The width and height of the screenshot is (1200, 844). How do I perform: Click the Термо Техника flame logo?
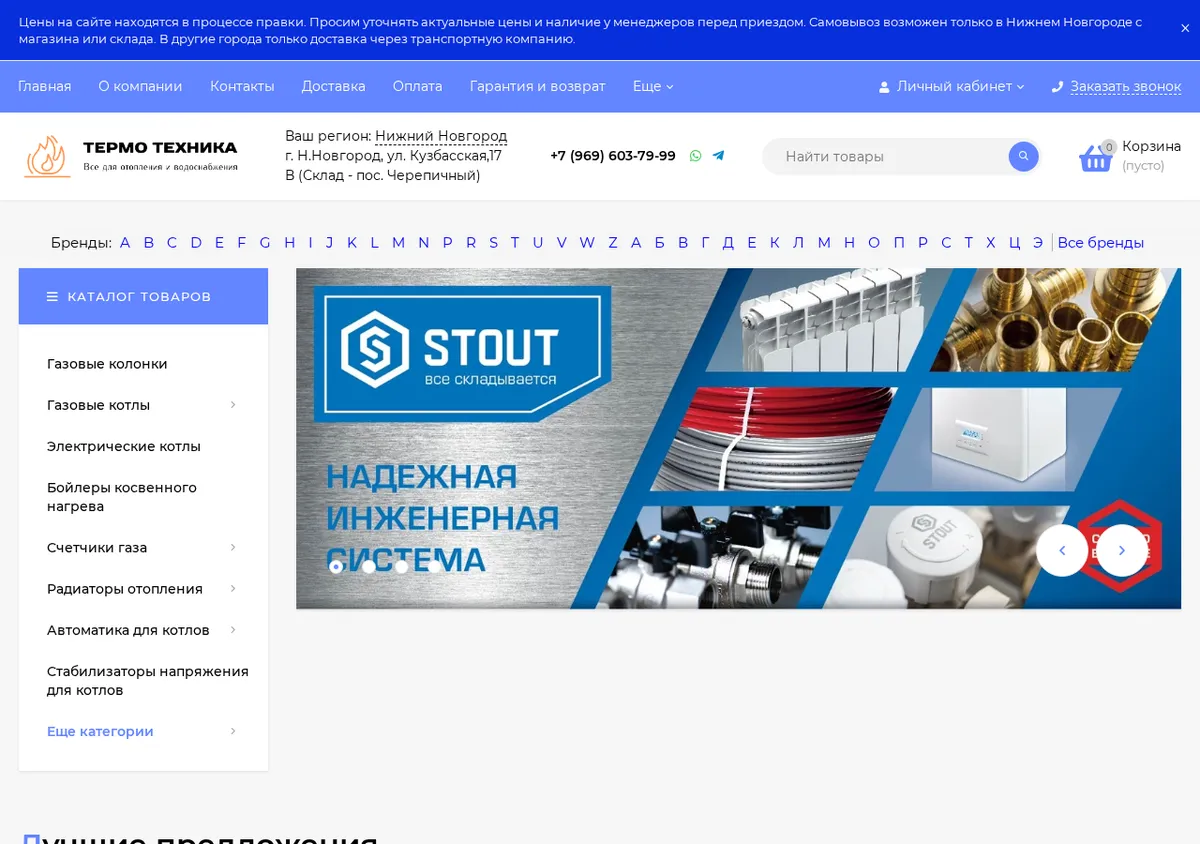47,157
